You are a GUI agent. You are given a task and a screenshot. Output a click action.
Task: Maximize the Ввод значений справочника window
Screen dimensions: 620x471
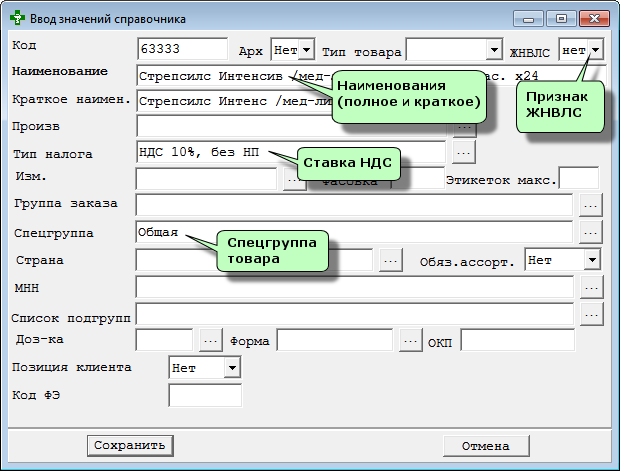pyautogui.click(x=561, y=19)
